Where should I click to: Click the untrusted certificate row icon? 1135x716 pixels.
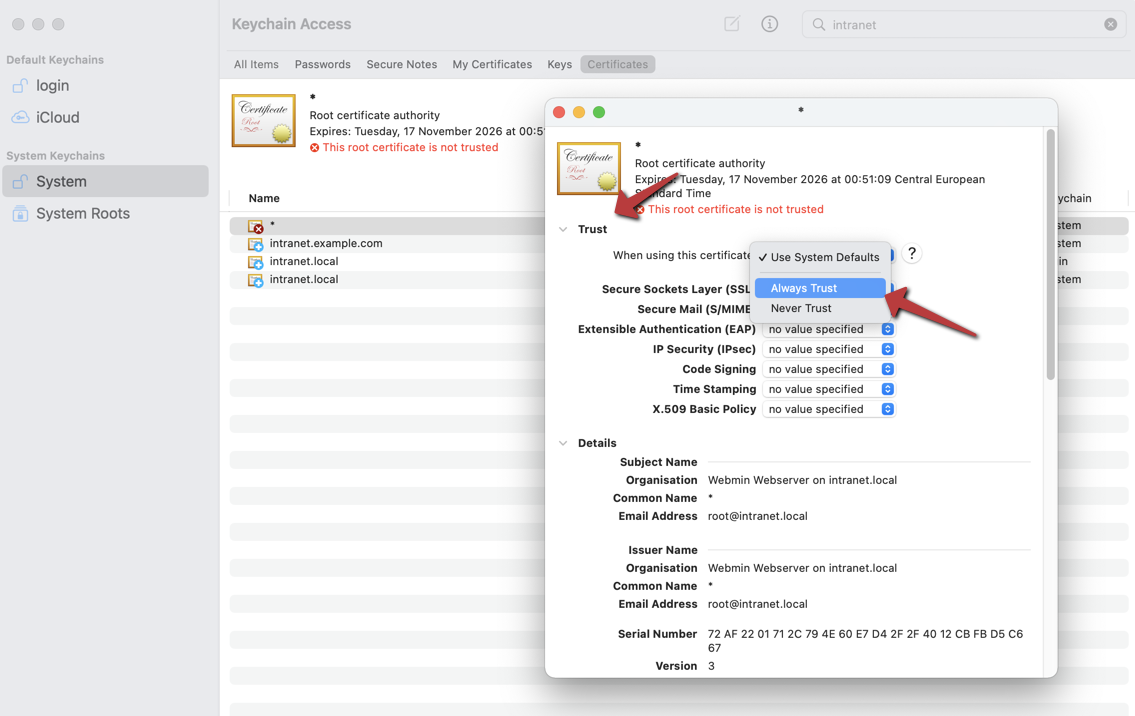[x=256, y=226]
